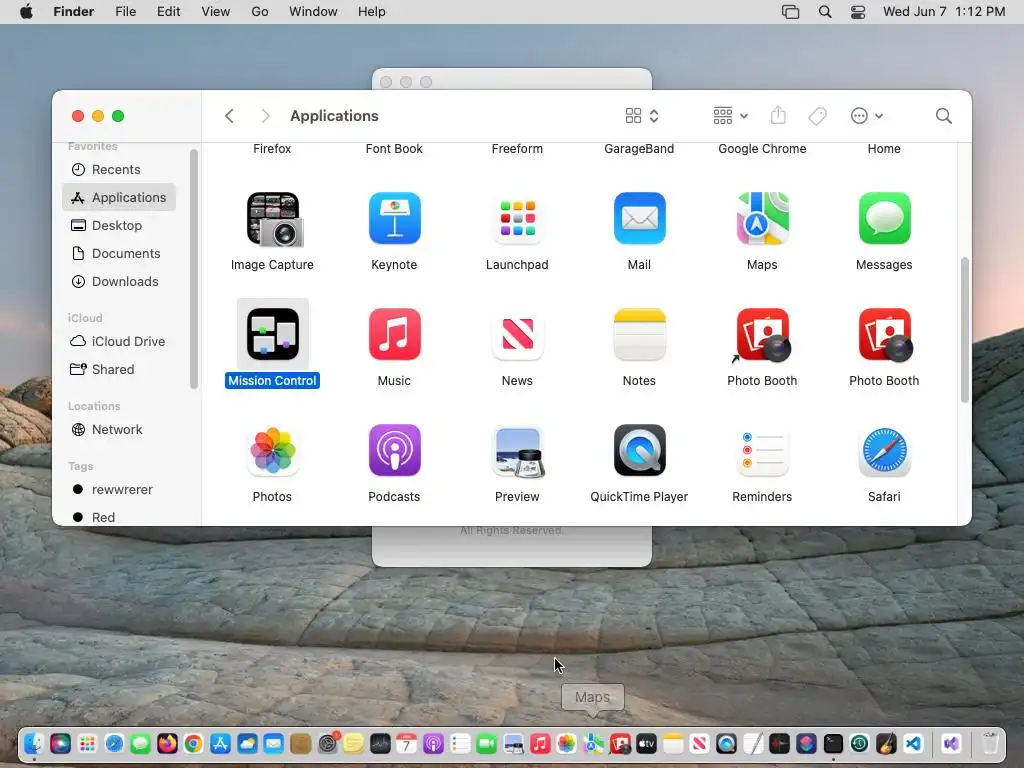Click the Google Chrome label in Finder
Viewport: 1024px width, 768px height.
click(762, 149)
